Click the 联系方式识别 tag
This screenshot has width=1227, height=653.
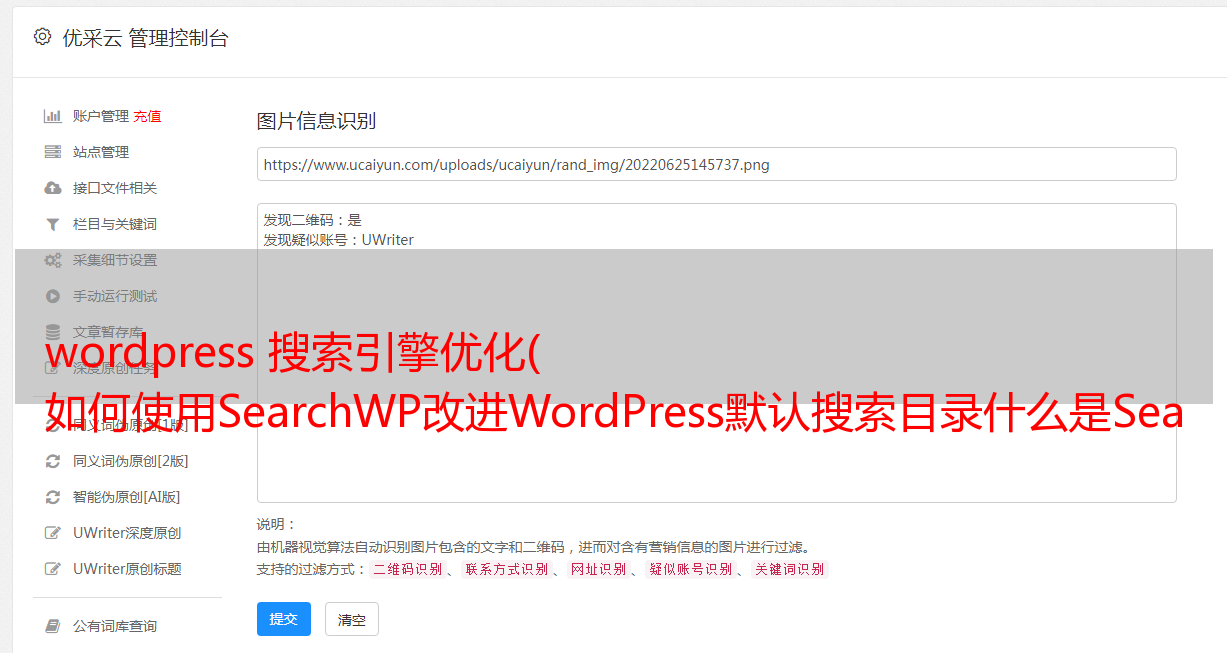pyautogui.click(x=506, y=569)
